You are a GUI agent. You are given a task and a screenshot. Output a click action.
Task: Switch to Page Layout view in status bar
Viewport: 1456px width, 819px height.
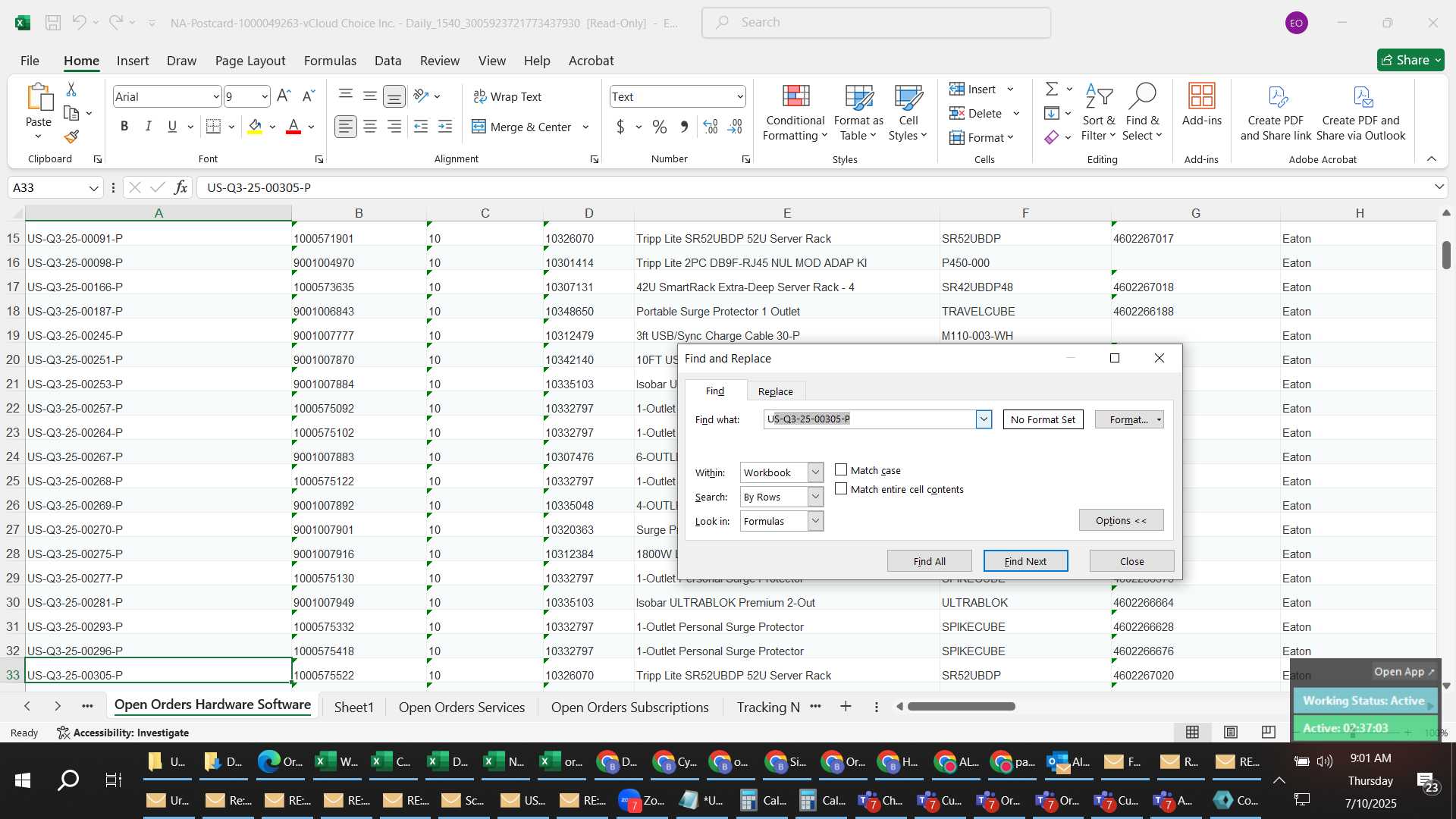coord(1231,732)
